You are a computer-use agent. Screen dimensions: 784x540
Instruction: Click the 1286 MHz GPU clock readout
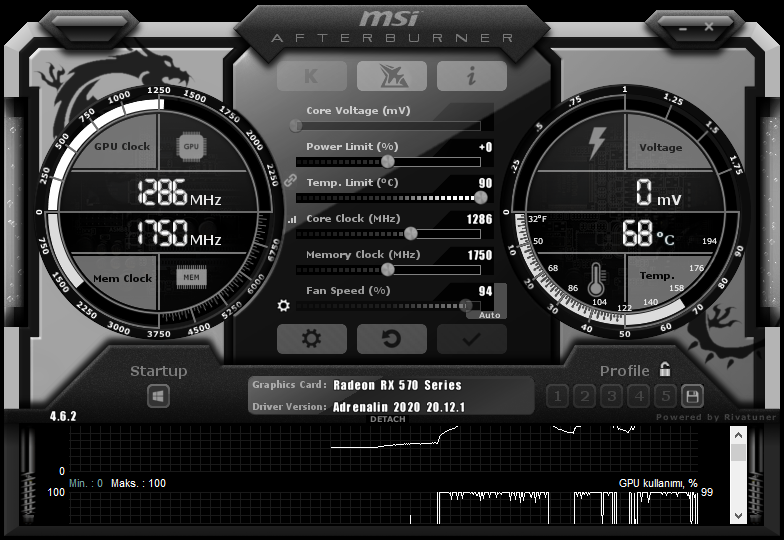point(179,193)
